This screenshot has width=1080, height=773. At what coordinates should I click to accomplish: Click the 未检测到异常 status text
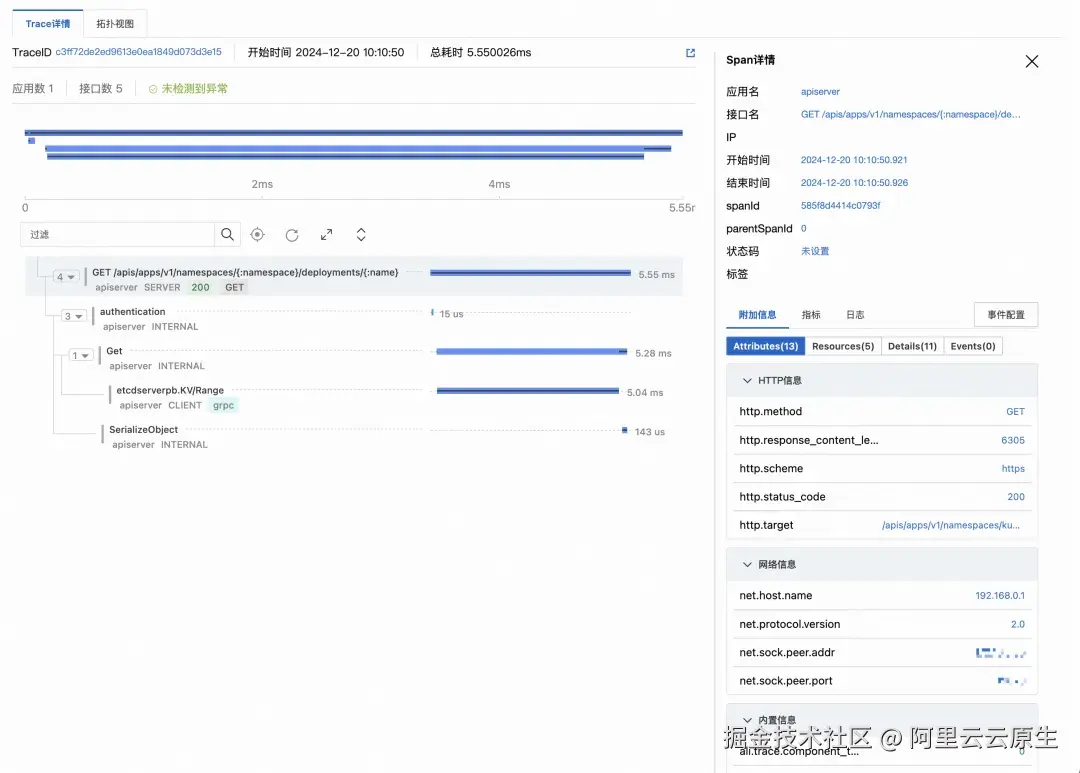[194, 89]
